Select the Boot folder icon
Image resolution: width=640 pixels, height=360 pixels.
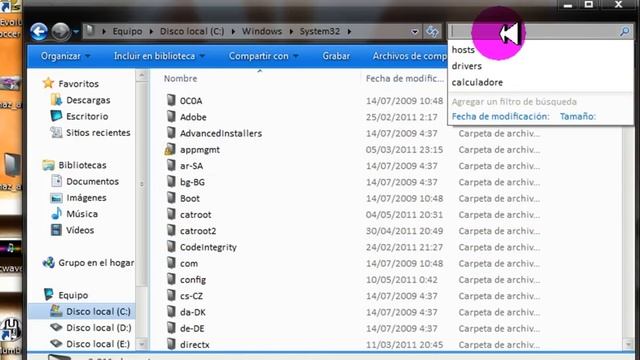pyautogui.click(x=171, y=198)
